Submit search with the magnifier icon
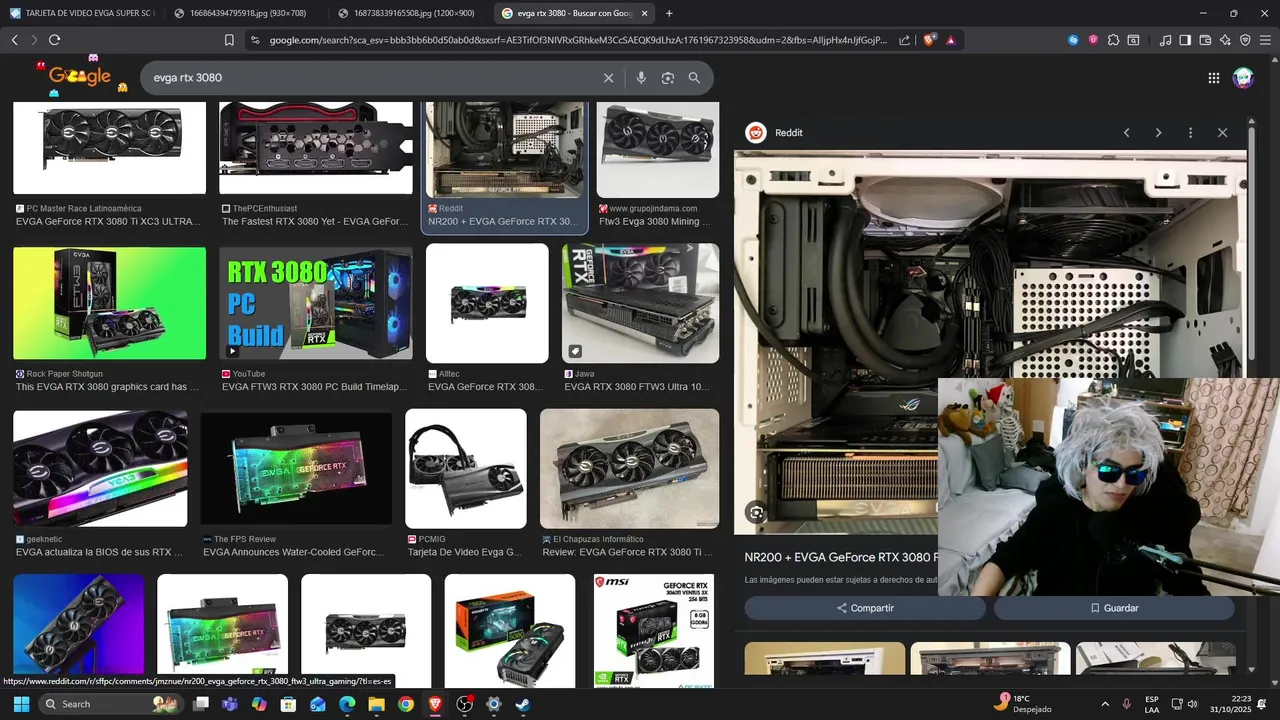Image resolution: width=1280 pixels, height=720 pixels. 694,78
